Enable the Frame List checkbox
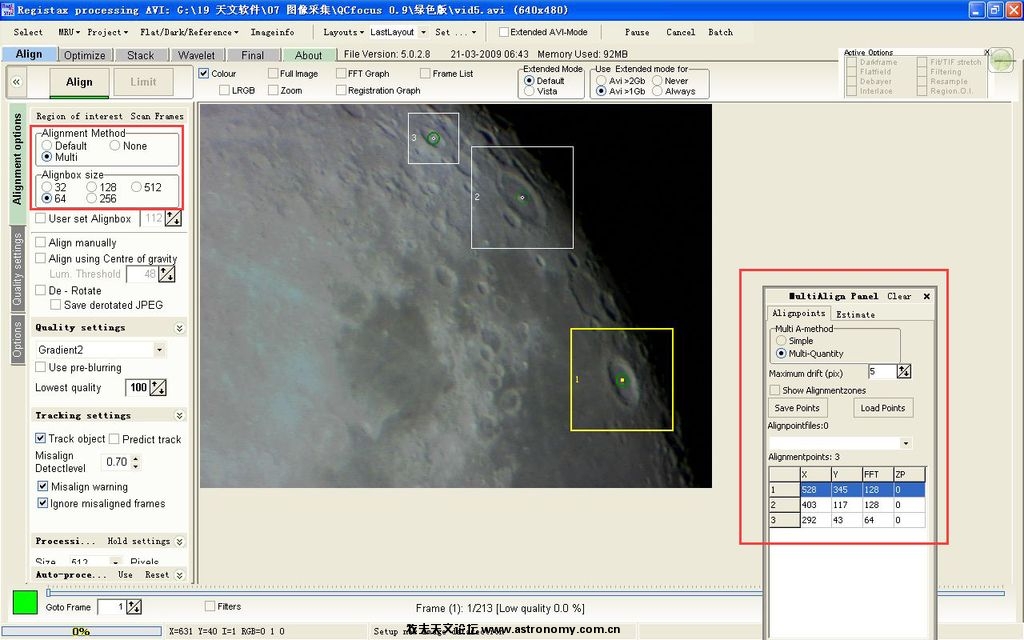The image size is (1024, 640). point(425,73)
